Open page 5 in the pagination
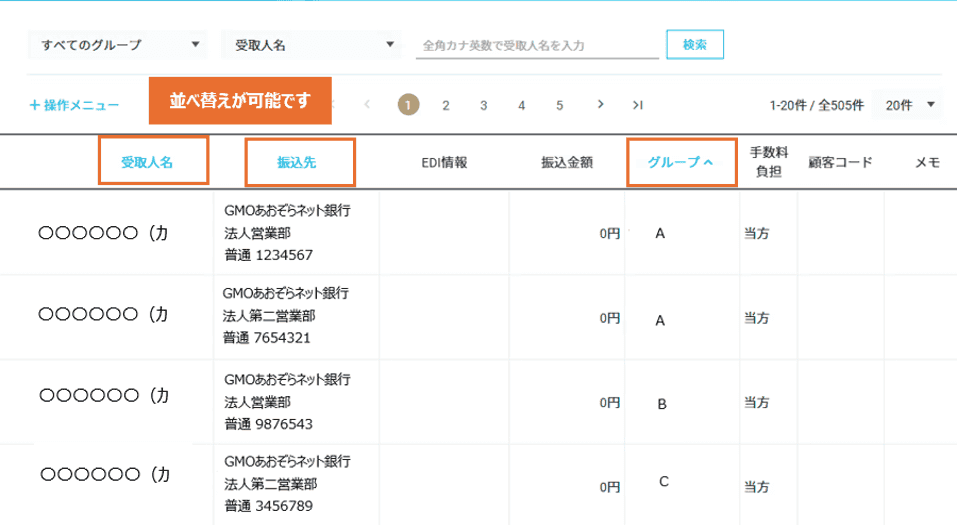The image size is (957, 525). click(559, 104)
